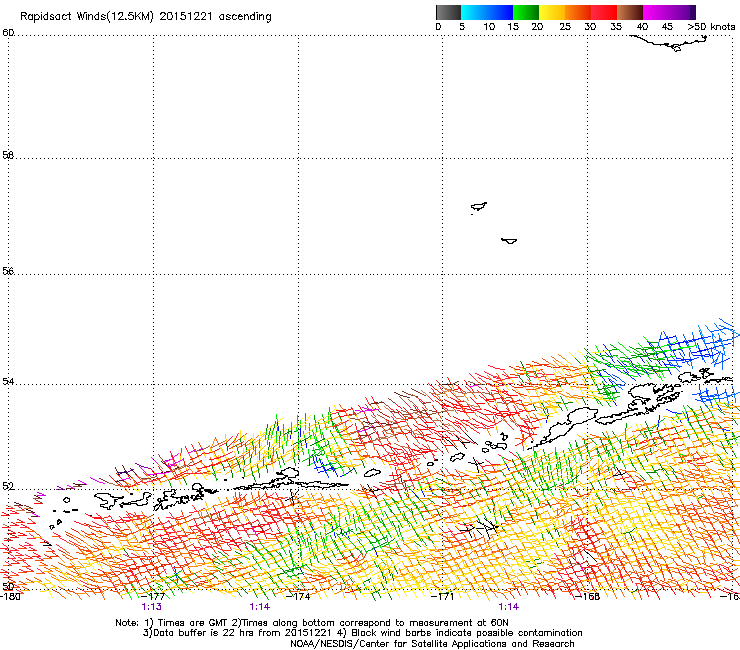Click the latitude label "52"
This screenshot has width=740, height=650.
coord(8,486)
